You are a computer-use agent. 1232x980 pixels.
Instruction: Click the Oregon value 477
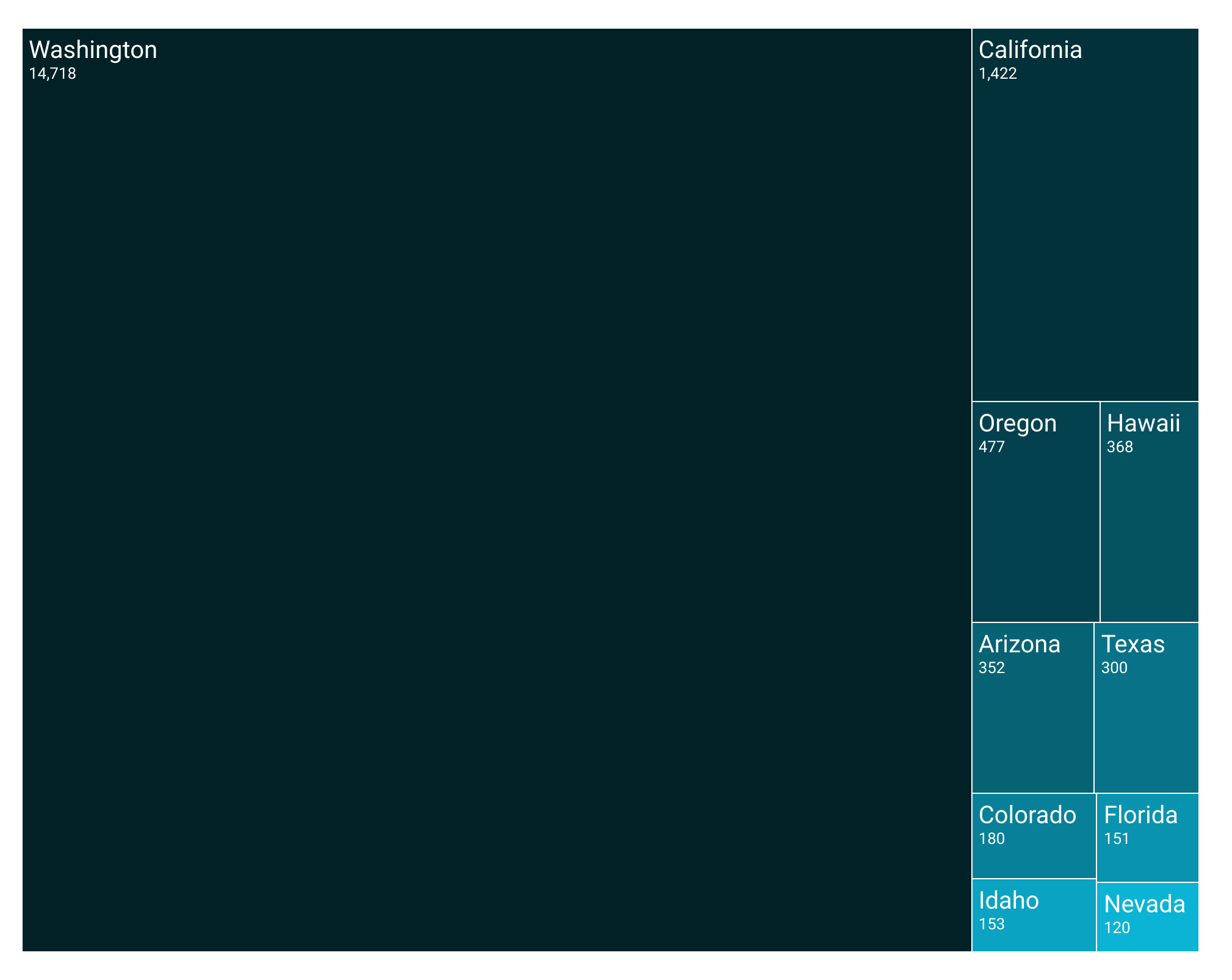tap(991, 447)
